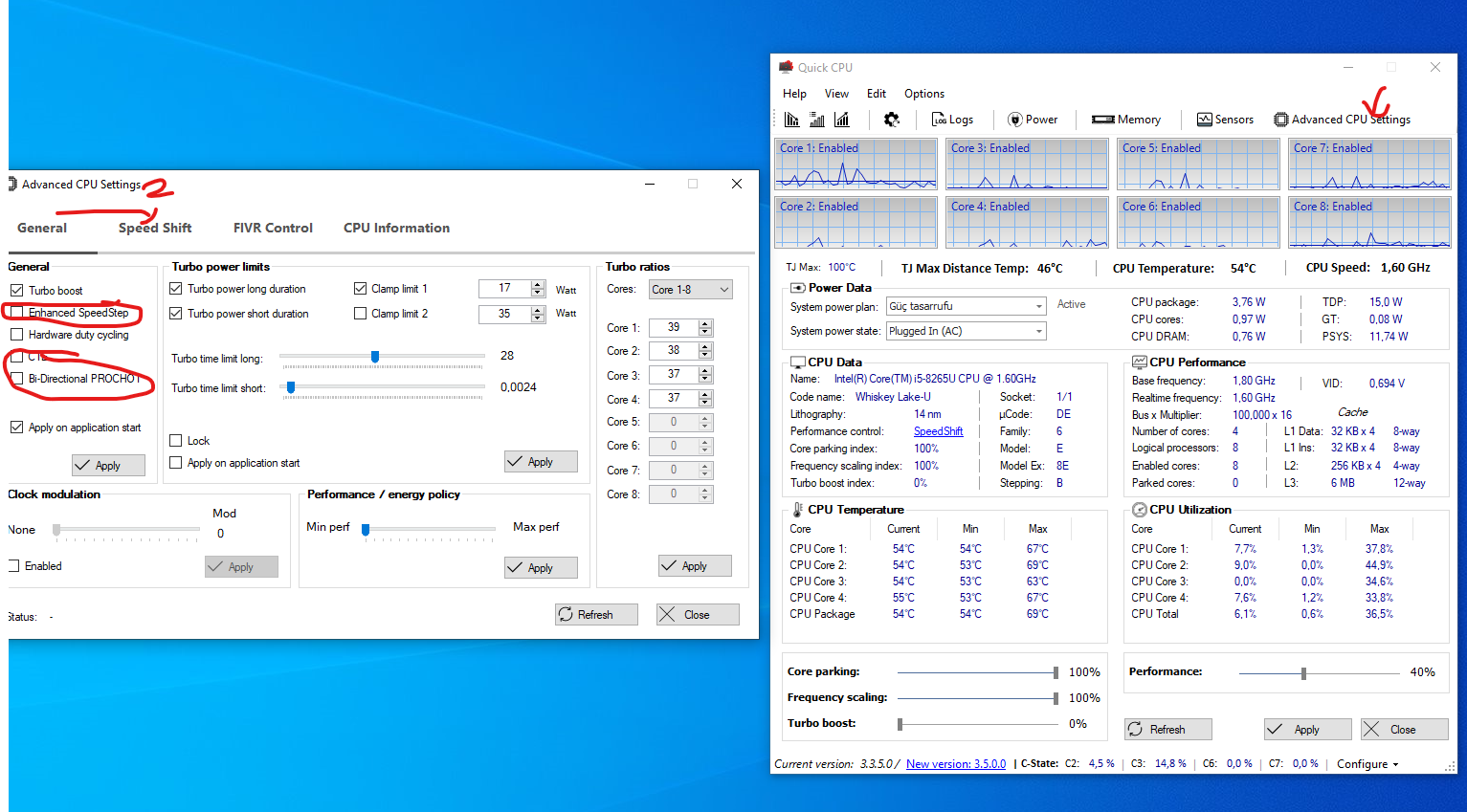Click the gear settings icon in Quick CPU toolbar
1467x812 pixels.
coord(892,120)
